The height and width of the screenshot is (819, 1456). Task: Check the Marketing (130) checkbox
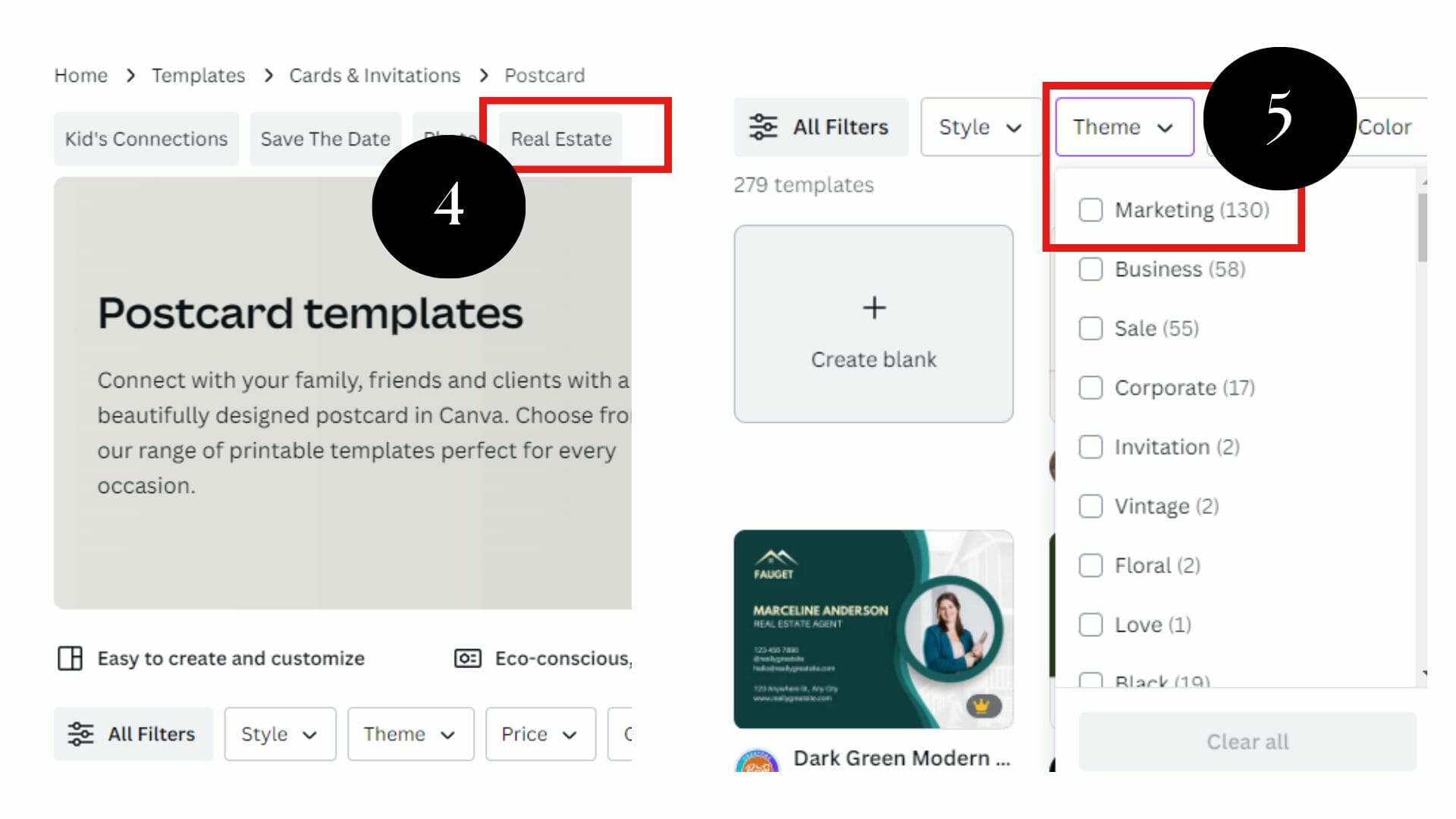(1090, 210)
